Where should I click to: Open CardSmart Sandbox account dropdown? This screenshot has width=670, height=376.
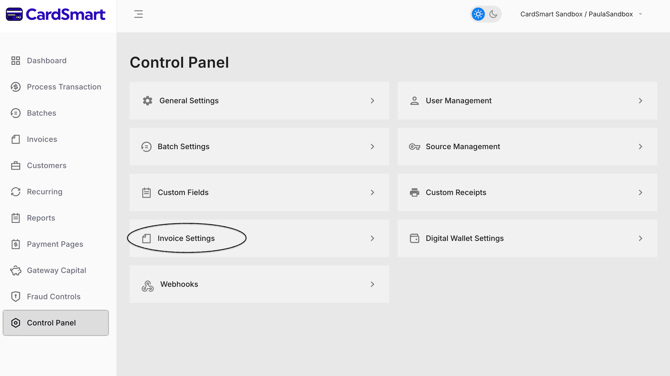[x=581, y=14]
